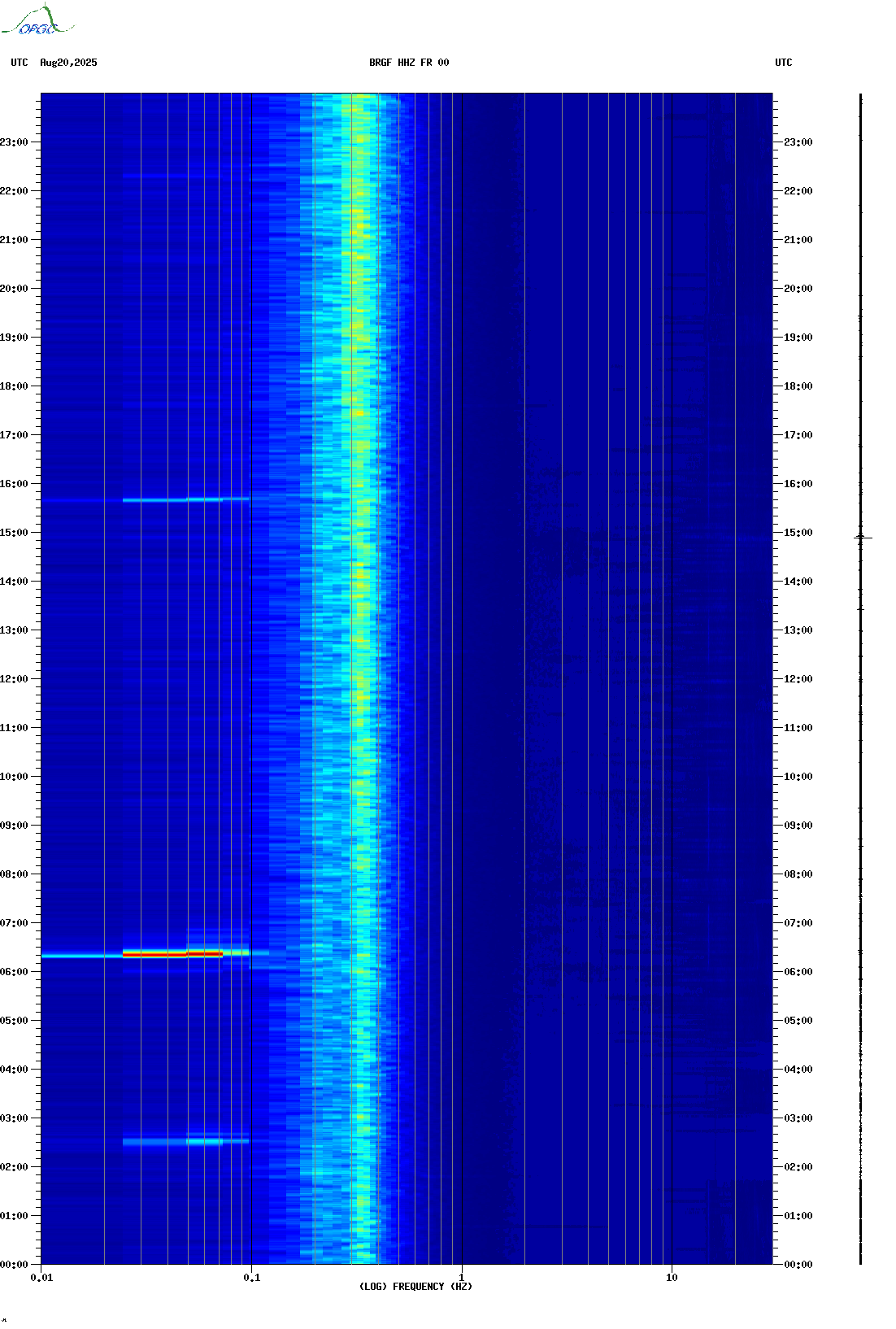
Task: Select the date label Aug20,2025
Action: [68, 63]
